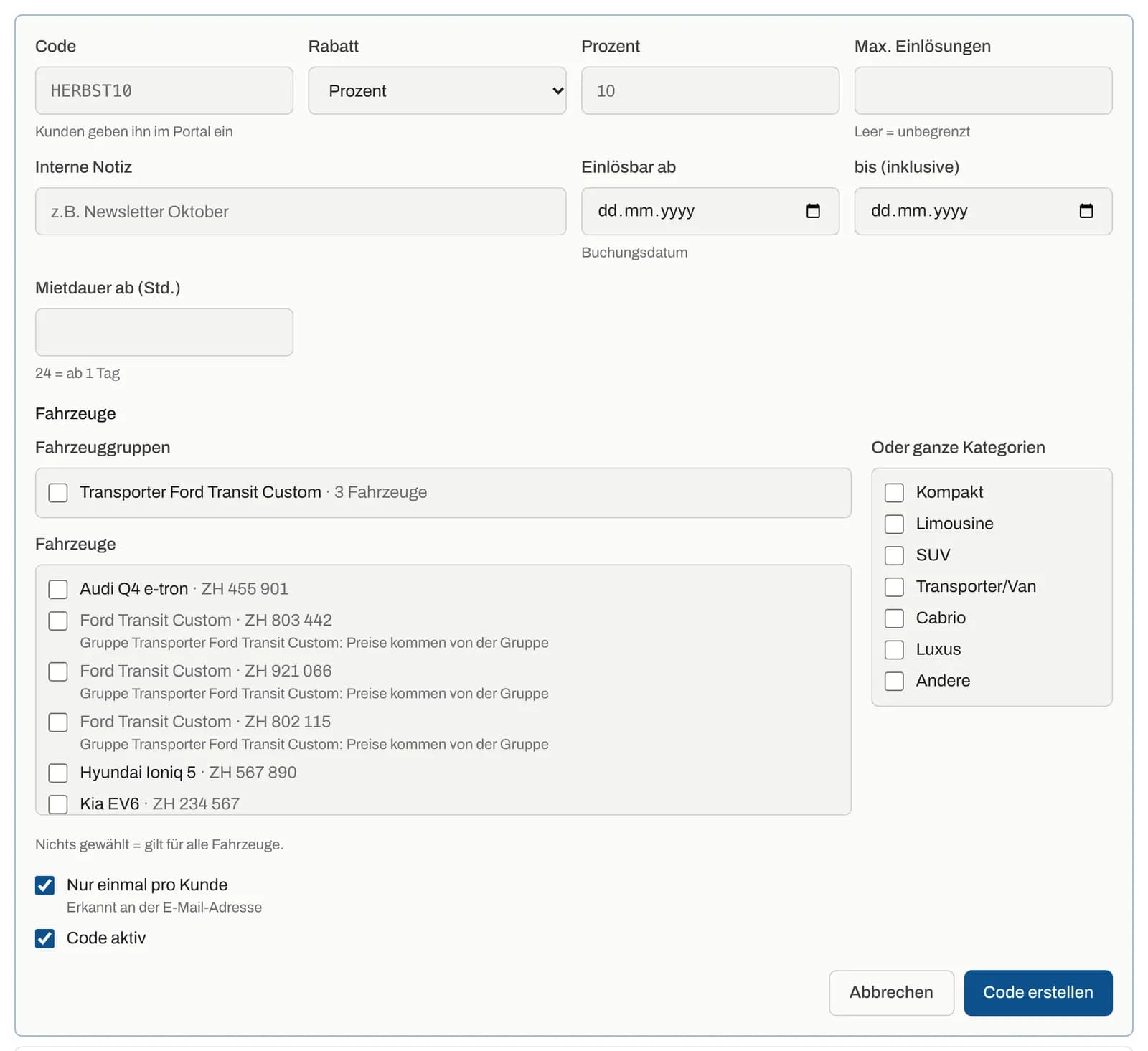The image size is (1148, 1051).
Task: Click into the Prozent value field
Action: coord(710,90)
